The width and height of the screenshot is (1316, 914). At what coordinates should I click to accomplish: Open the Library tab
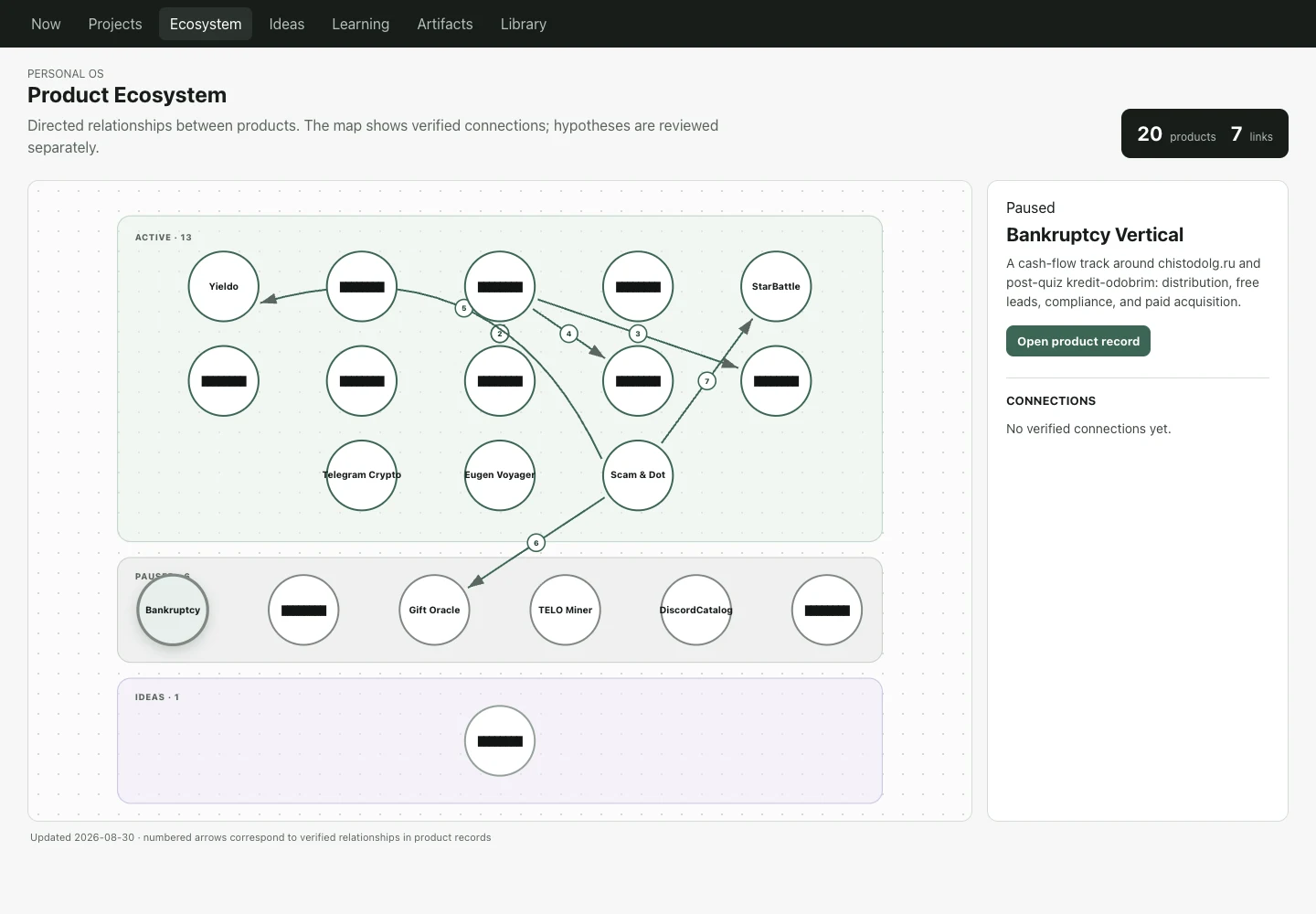click(x=524, y=24)
